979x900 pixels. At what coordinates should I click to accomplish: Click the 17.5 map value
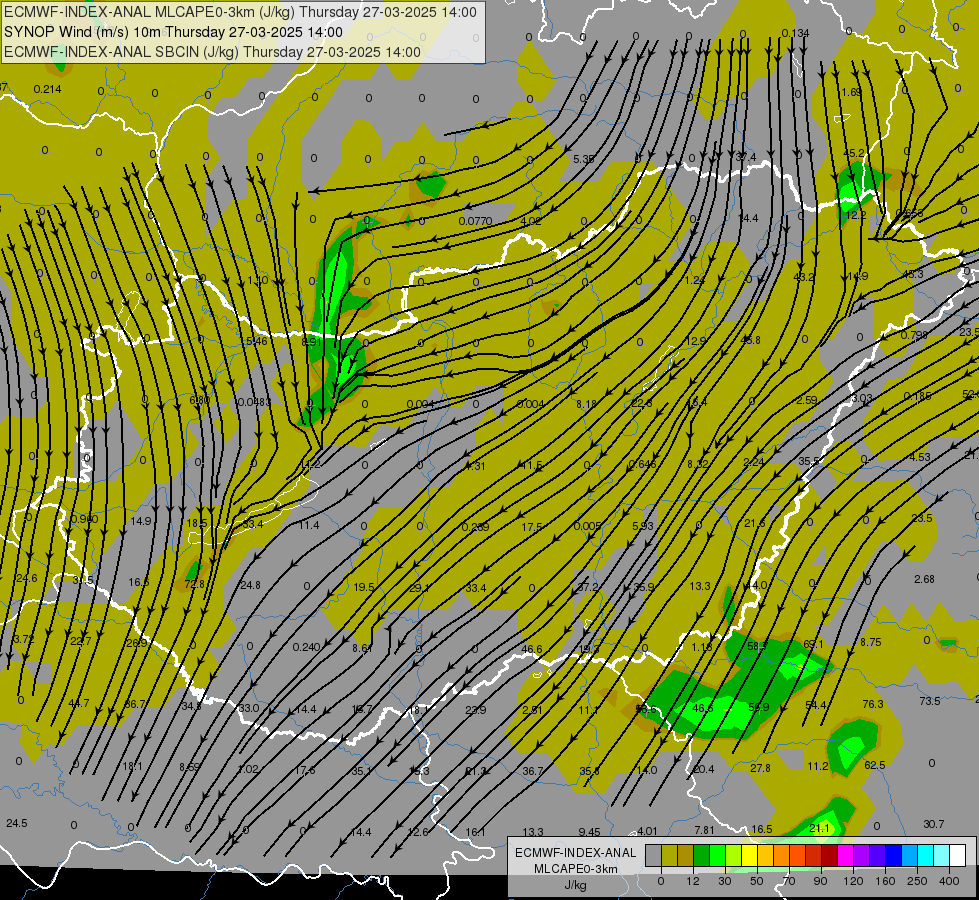coord(531,527)
